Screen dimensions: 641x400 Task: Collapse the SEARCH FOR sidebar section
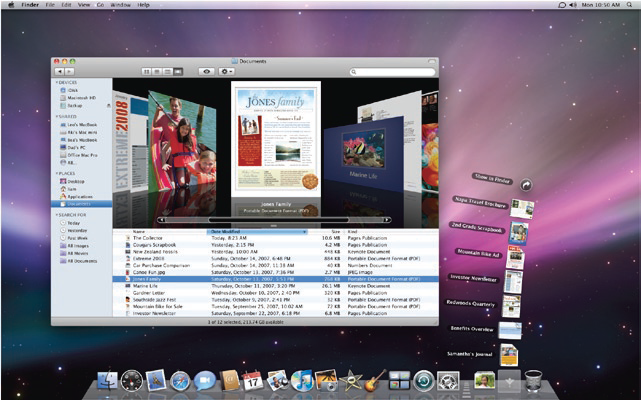pyautogui.click(x=59, y=215)
